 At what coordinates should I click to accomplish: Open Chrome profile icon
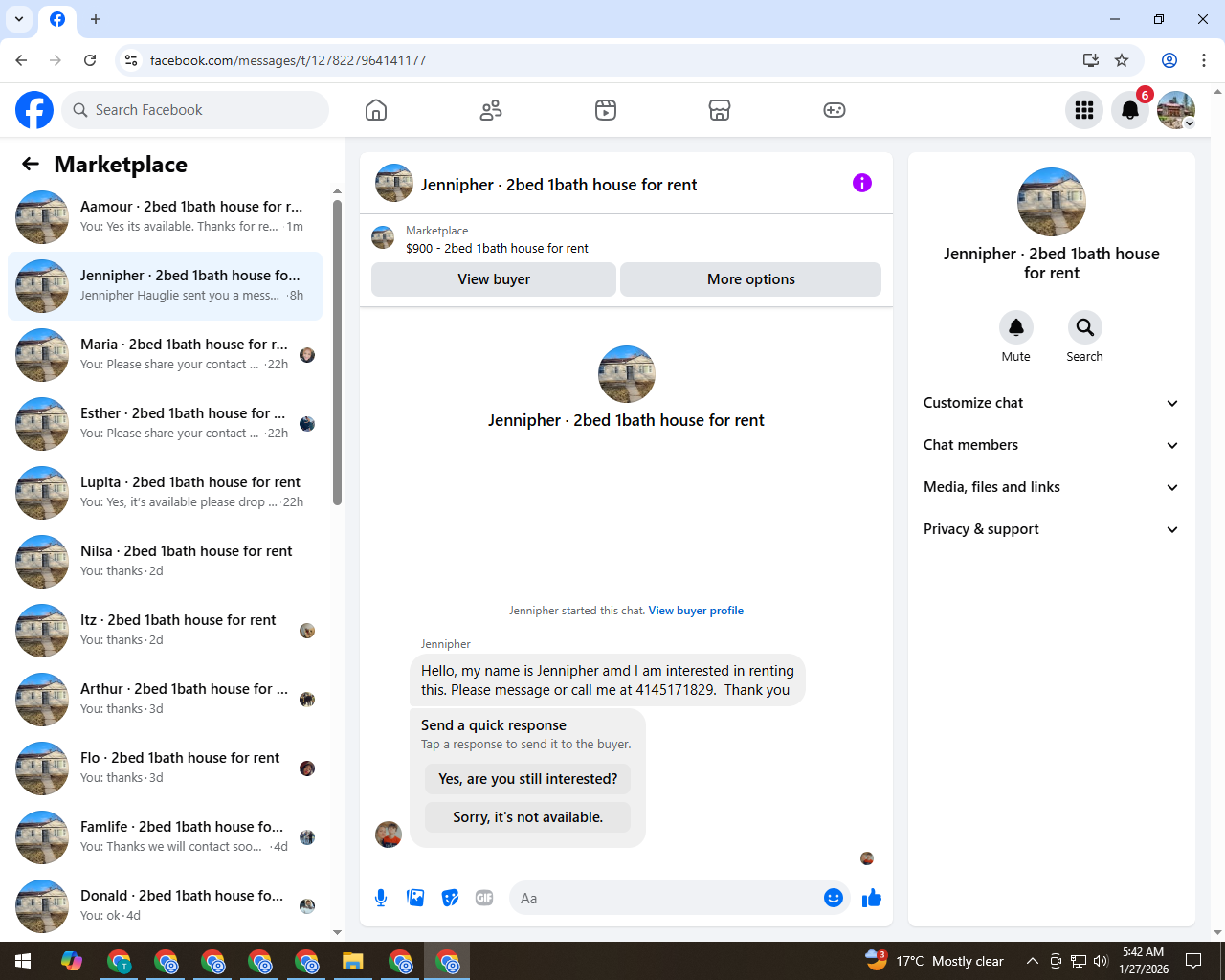[x=1169, y=60]
